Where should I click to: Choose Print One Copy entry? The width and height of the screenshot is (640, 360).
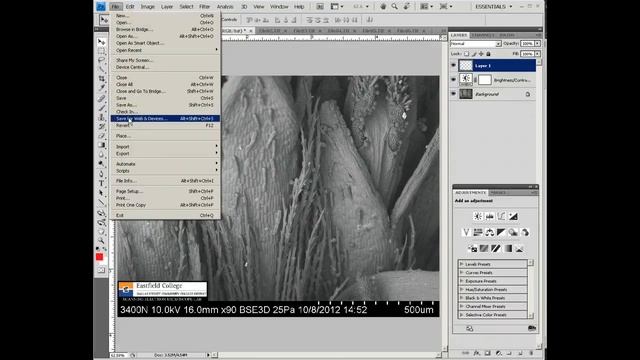pos(165,205)
